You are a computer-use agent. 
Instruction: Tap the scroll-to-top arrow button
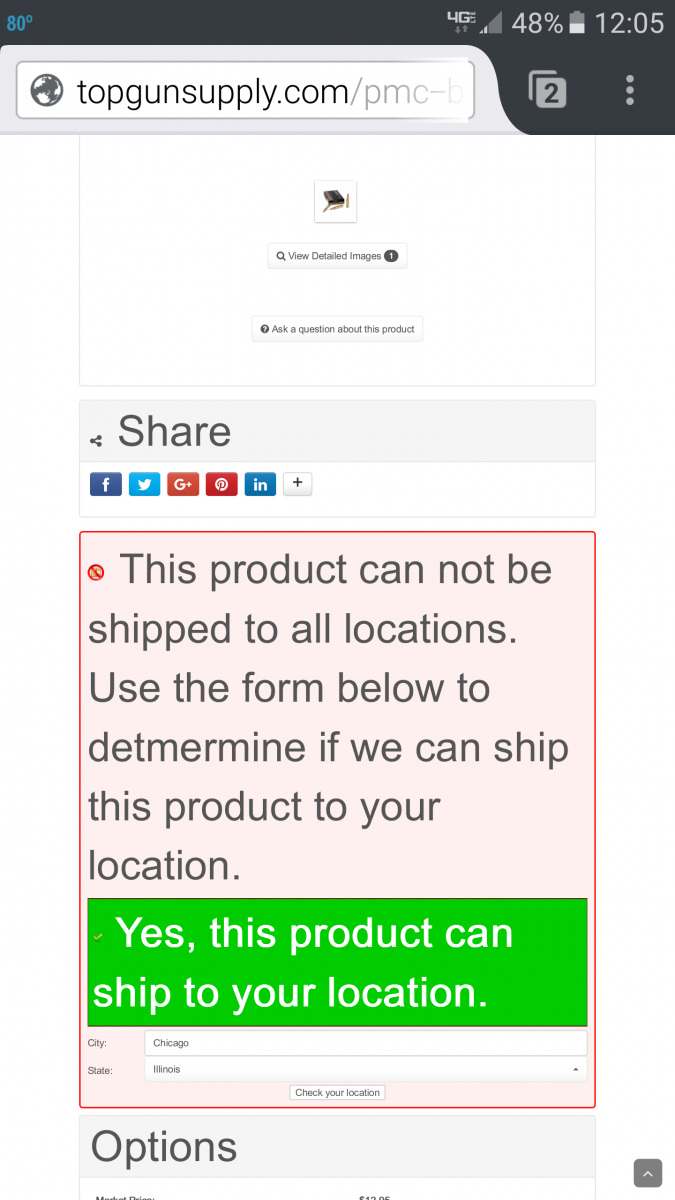648,1173
